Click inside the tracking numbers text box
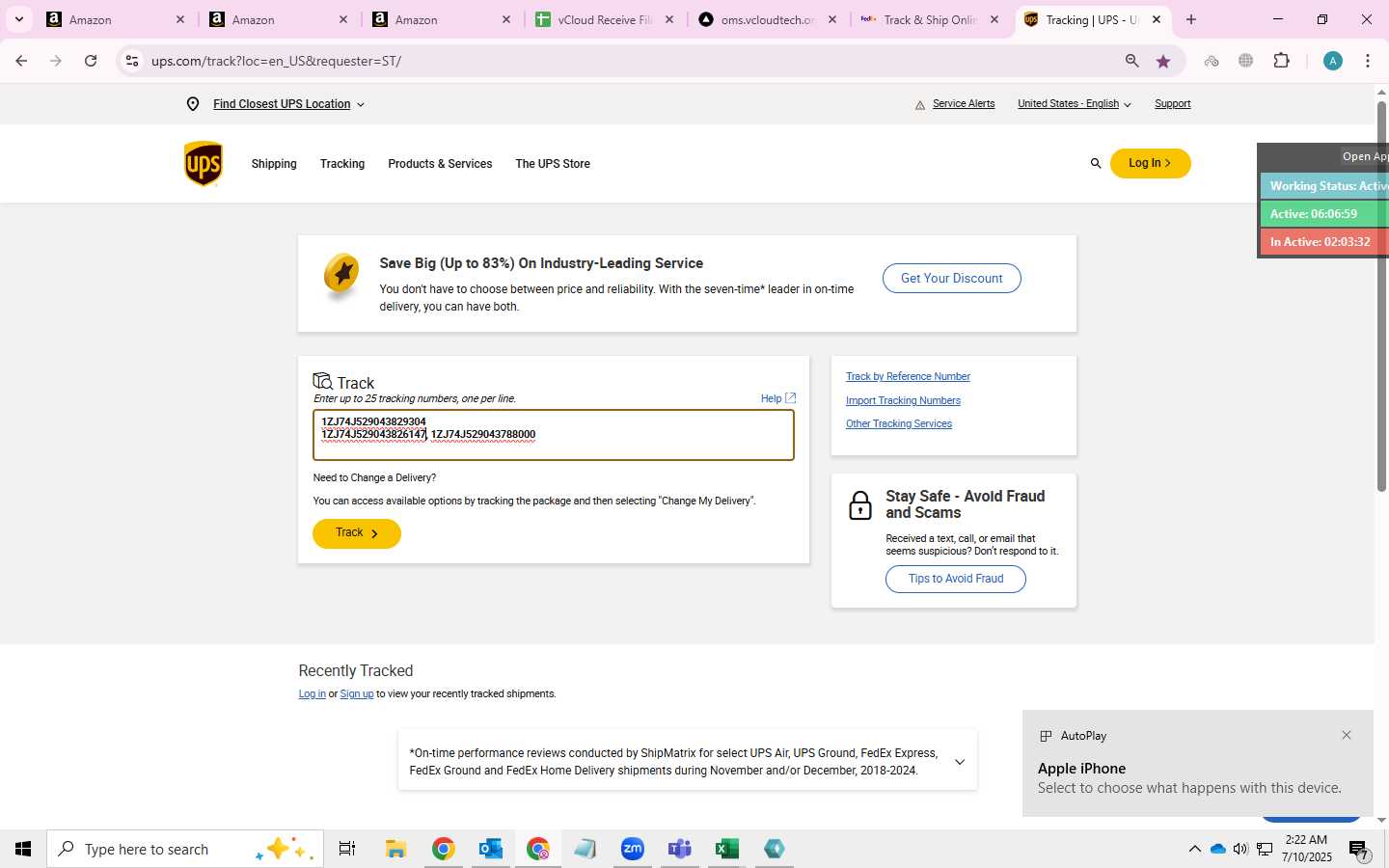The width and height of the screenshot is (1389, 868). [x=554, y=435]
